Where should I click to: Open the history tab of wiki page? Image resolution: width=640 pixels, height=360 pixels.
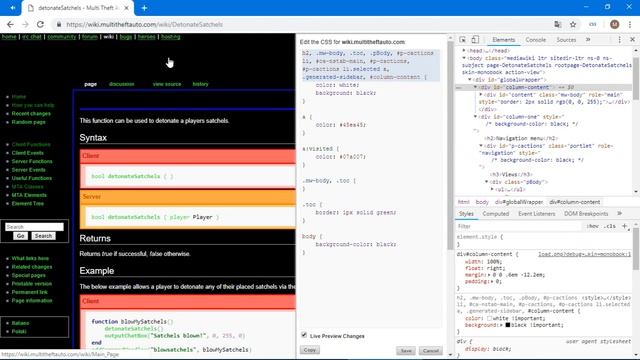200,84
